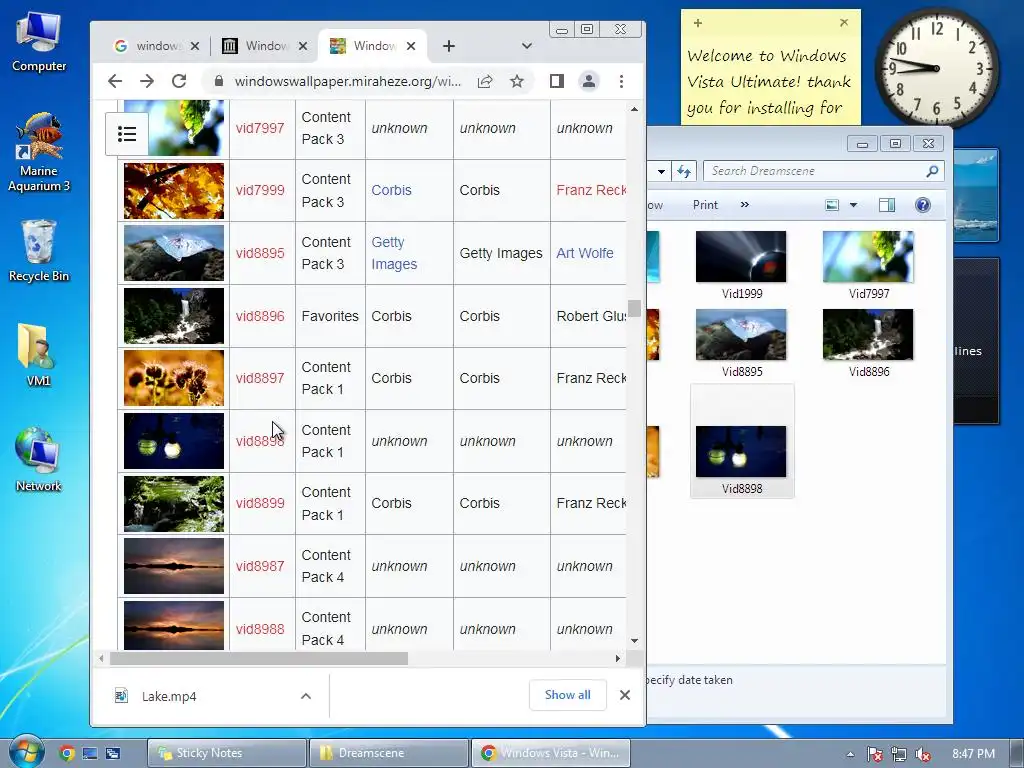
Task: Close the first Google tab
Action: click(x=195, y=46)
